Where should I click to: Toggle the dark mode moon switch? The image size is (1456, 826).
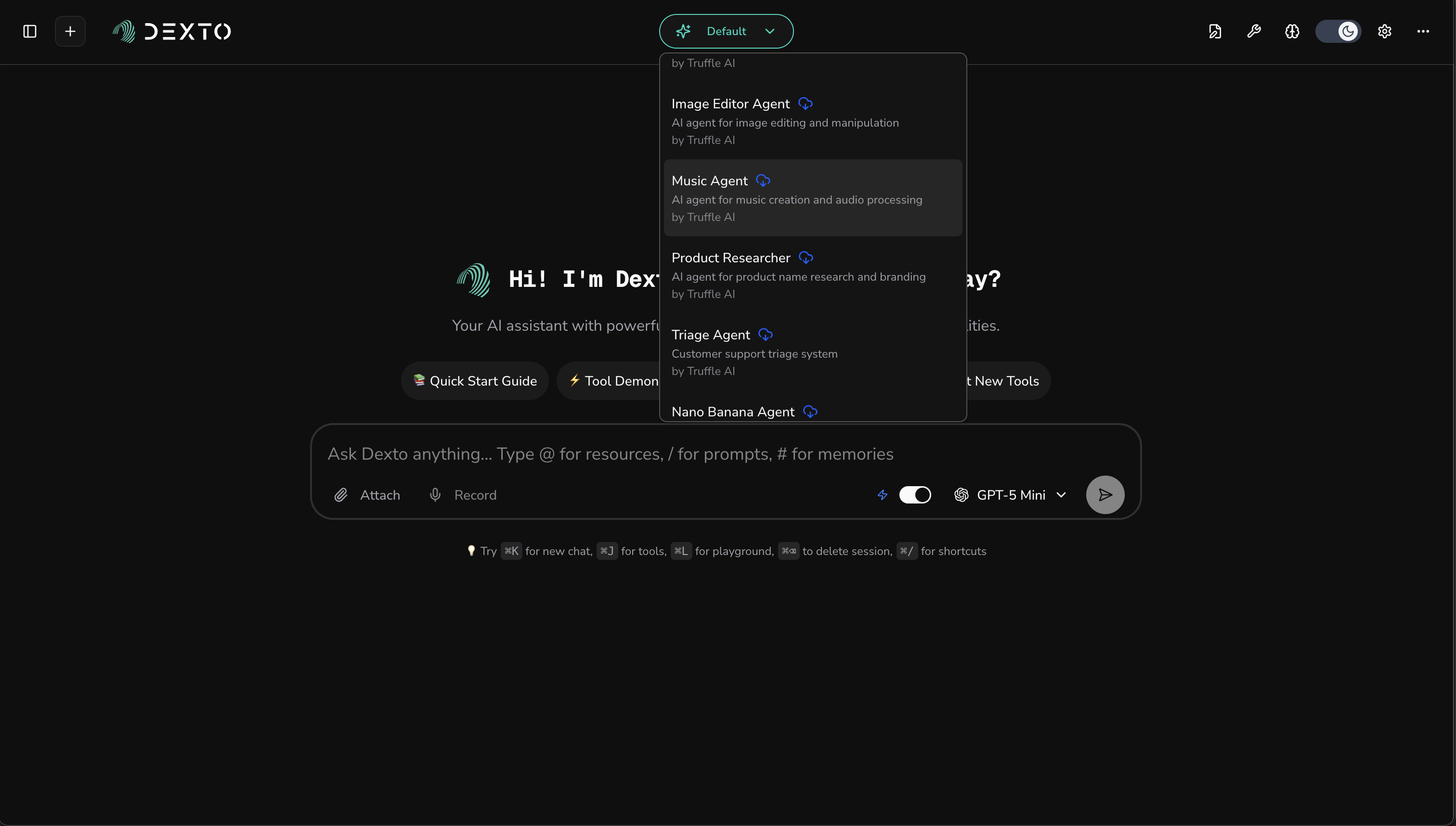pyautogui.click(x=1338, y=31)
